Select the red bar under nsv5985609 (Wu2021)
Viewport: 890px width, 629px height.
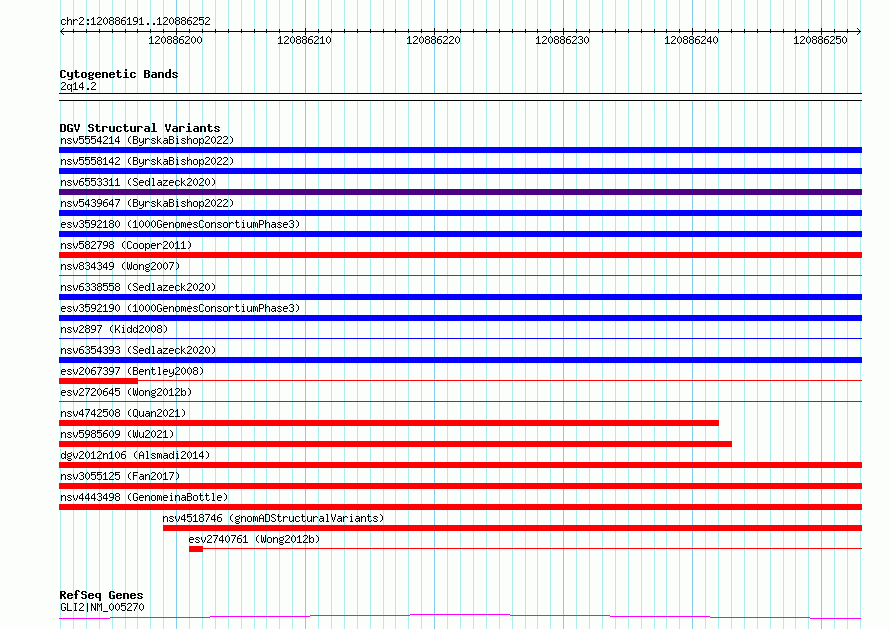[395, 444]
